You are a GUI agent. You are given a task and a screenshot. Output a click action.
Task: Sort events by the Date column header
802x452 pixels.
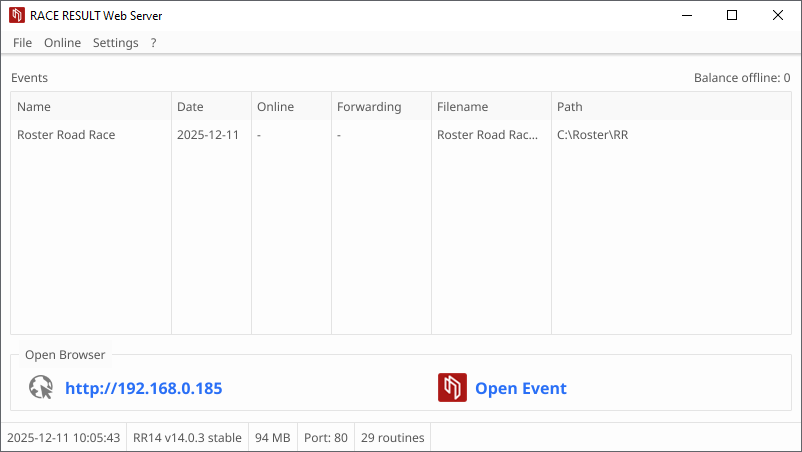click(211, 106)
